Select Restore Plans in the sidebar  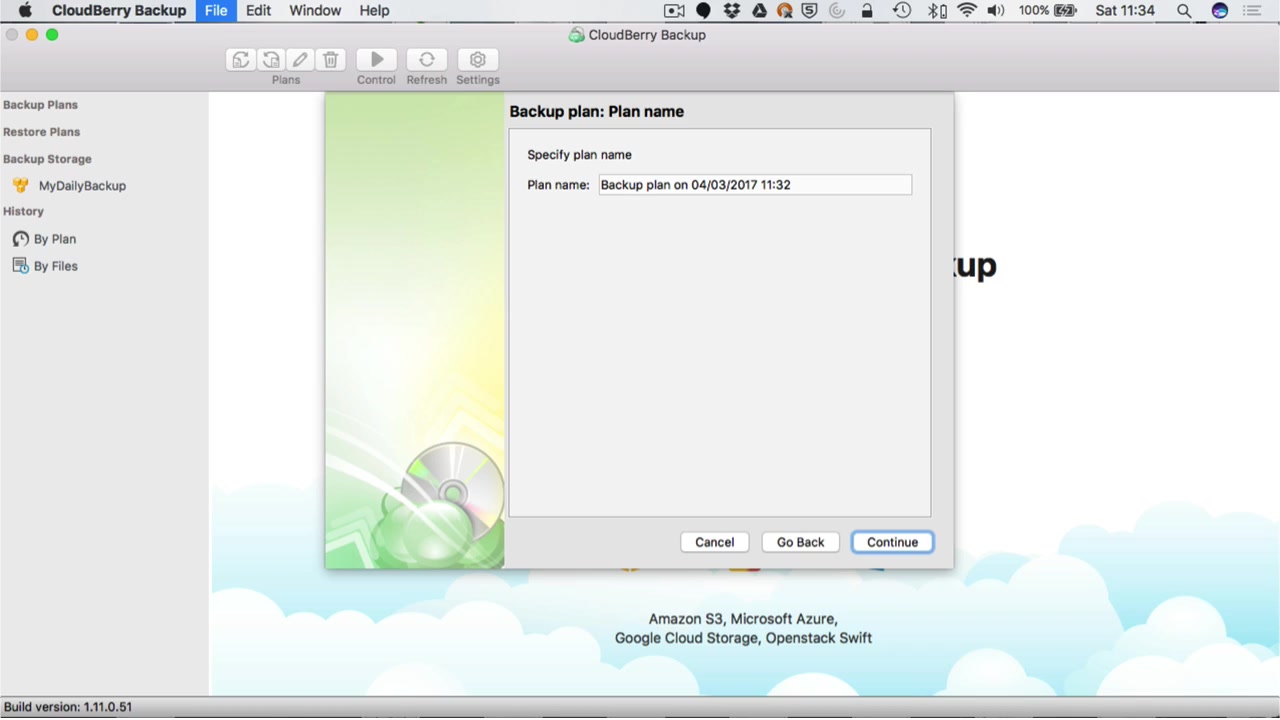[41, 132]
